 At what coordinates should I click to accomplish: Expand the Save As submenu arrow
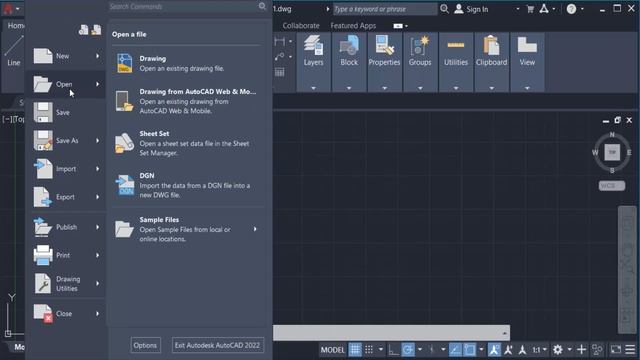[x=98, y=140]
